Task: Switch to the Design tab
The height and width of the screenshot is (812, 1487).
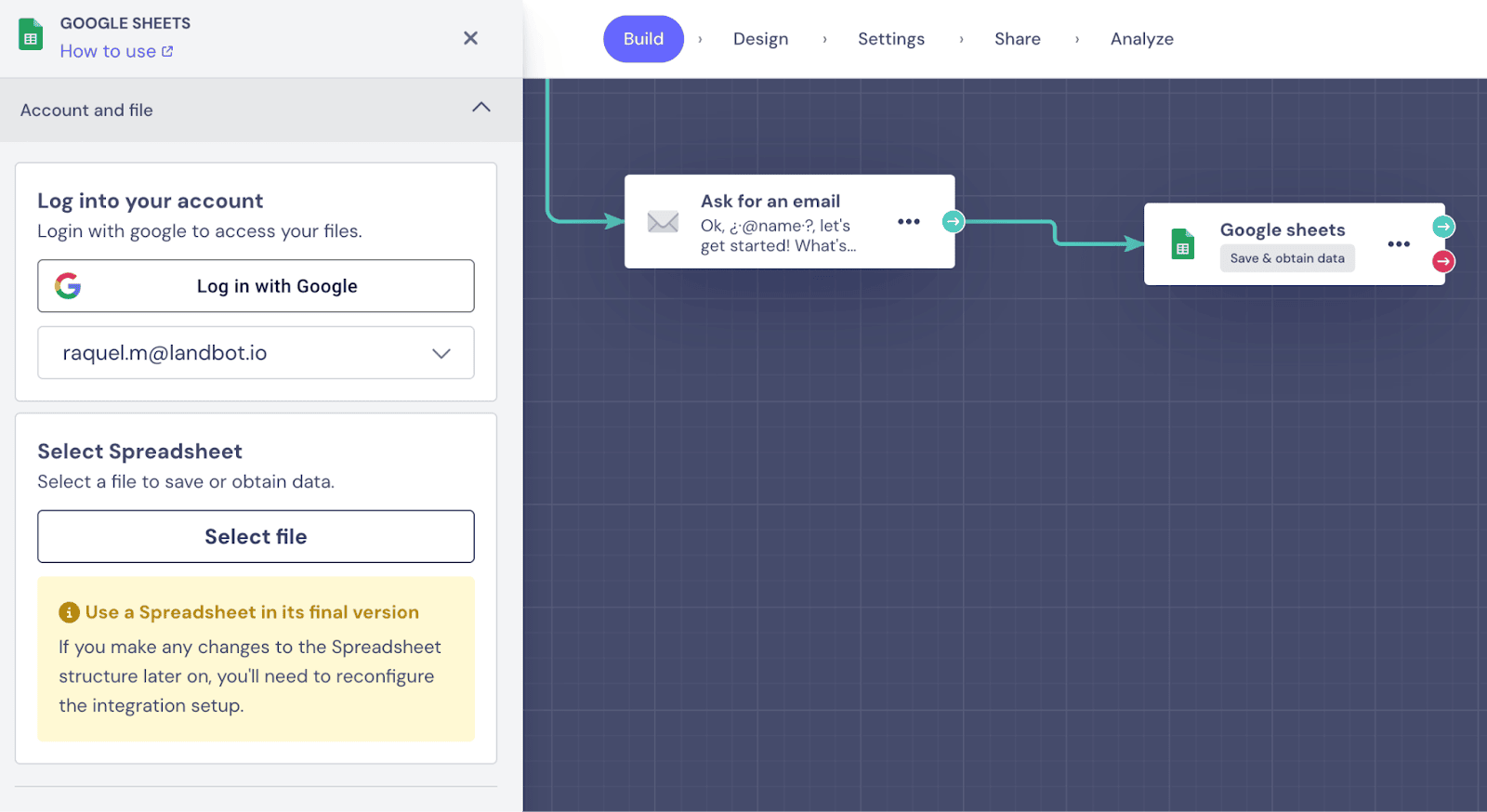Action: [x=760, y=39]
